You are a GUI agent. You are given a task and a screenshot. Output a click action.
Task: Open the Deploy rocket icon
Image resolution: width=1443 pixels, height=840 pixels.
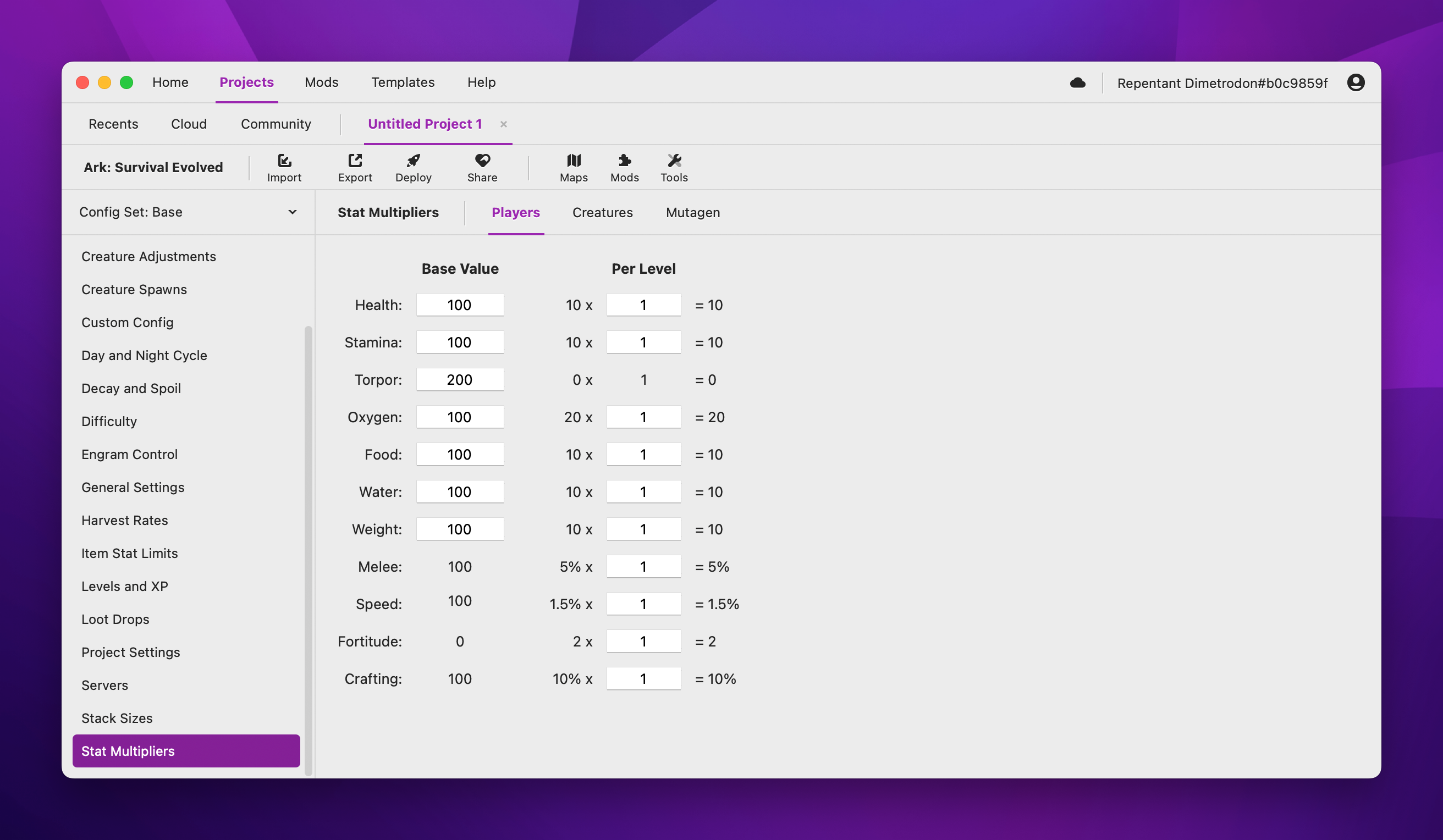[x=413, y=167]
